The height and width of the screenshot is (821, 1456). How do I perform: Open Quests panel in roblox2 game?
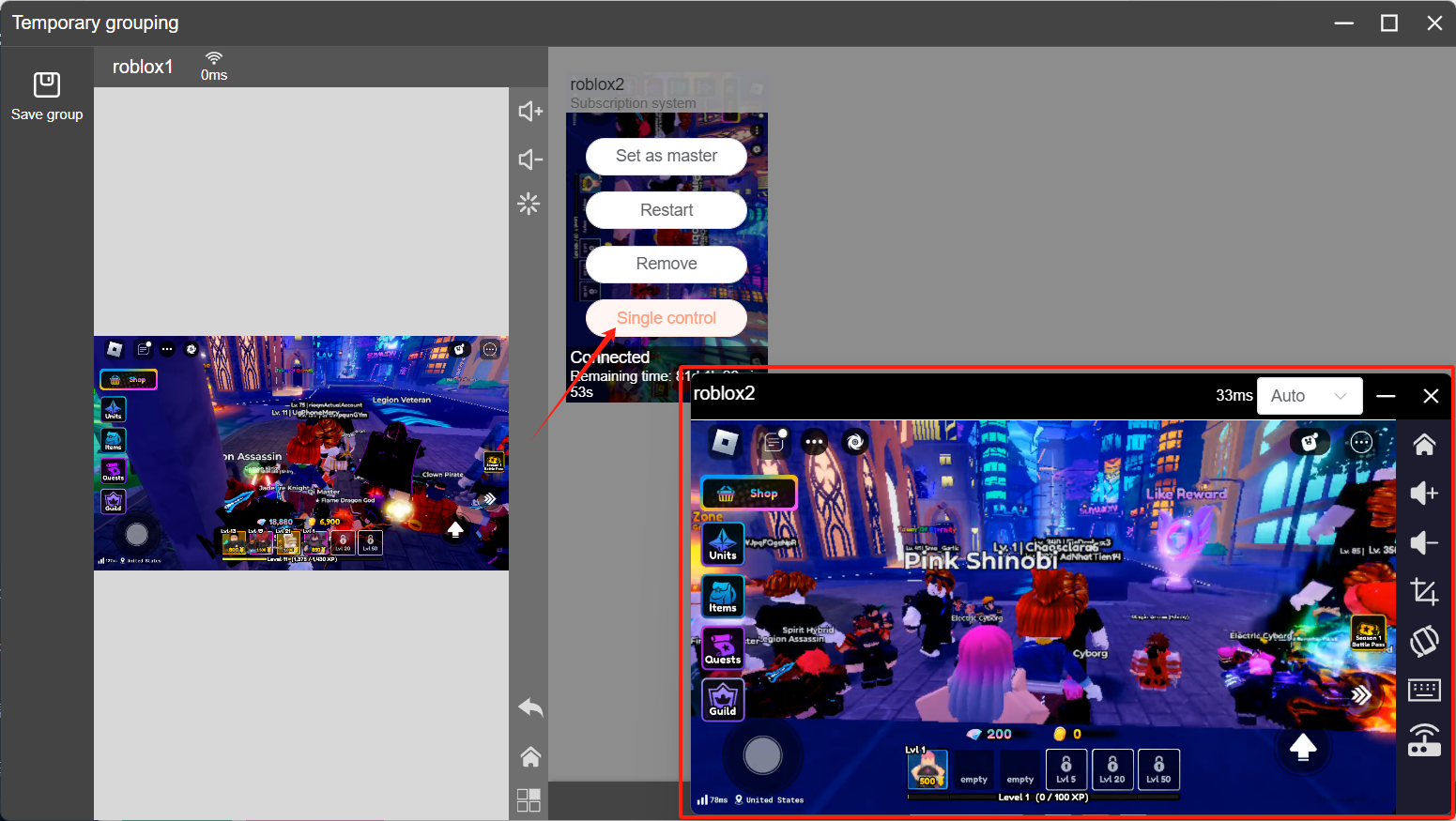[723, 647]
